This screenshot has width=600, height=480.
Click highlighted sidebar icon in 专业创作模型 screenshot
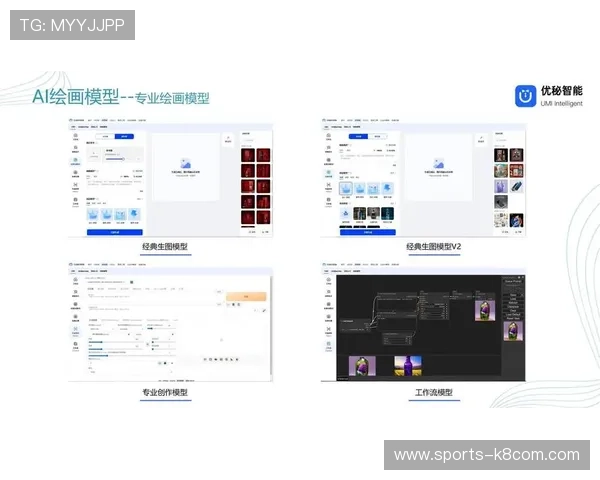[x=75, y=330]
